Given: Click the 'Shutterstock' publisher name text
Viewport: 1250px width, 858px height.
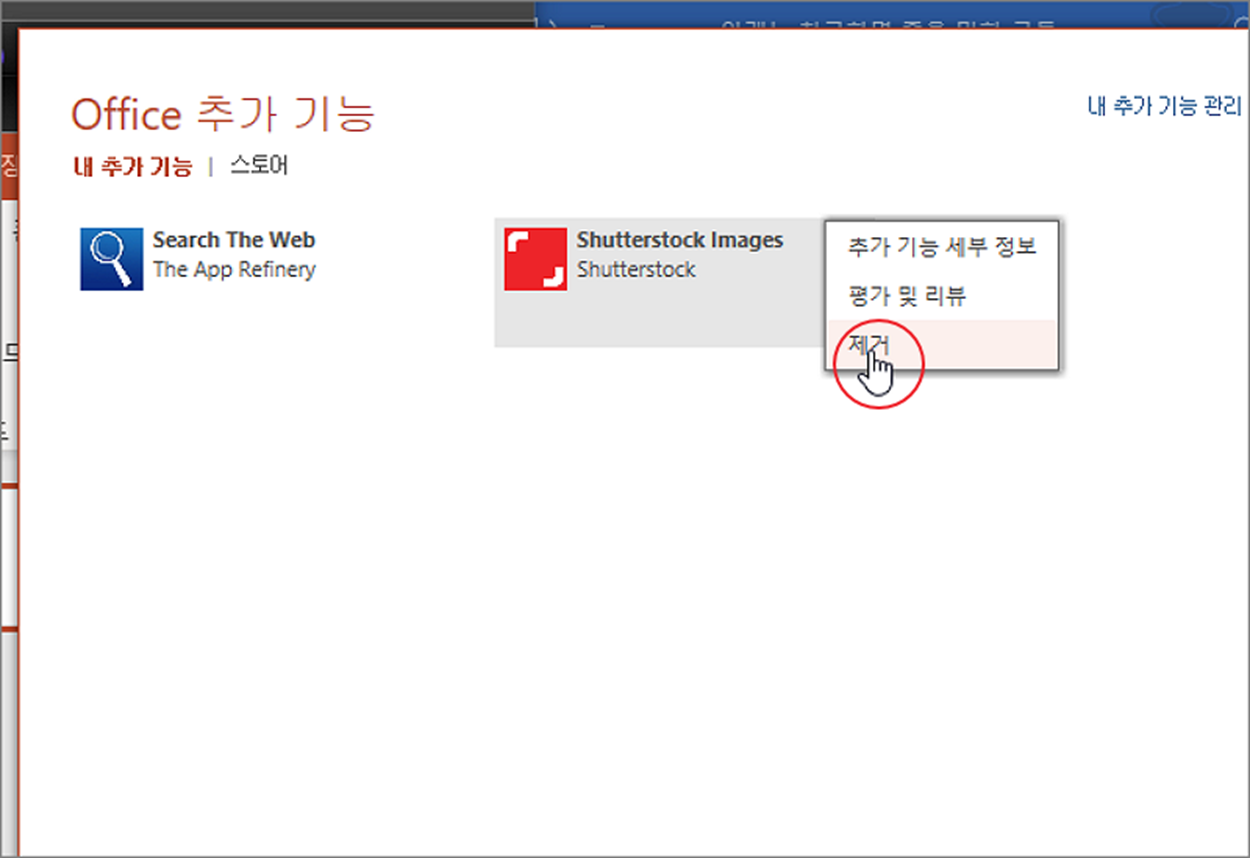Looking at the screenshot, I should click(636, 270).
